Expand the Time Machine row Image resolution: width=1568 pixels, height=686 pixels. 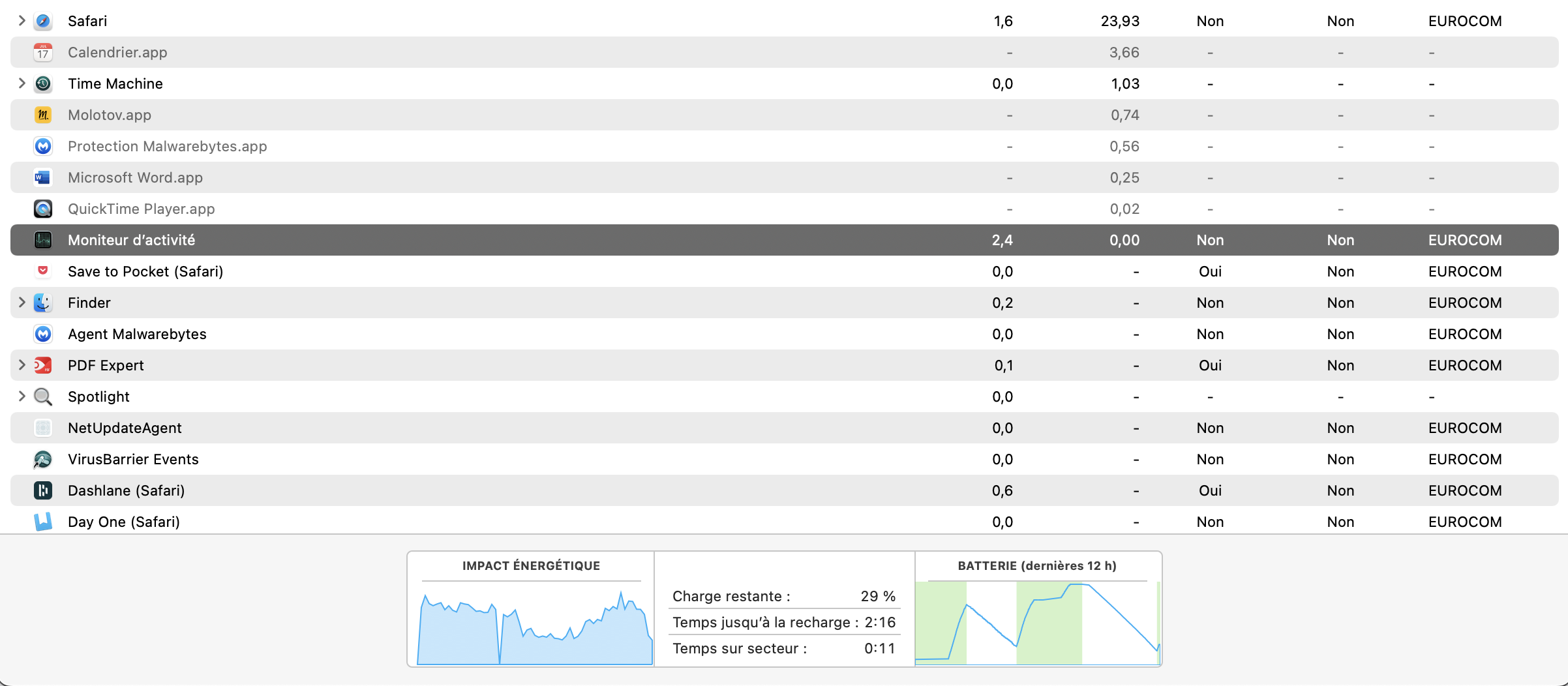tap(22, 83)
